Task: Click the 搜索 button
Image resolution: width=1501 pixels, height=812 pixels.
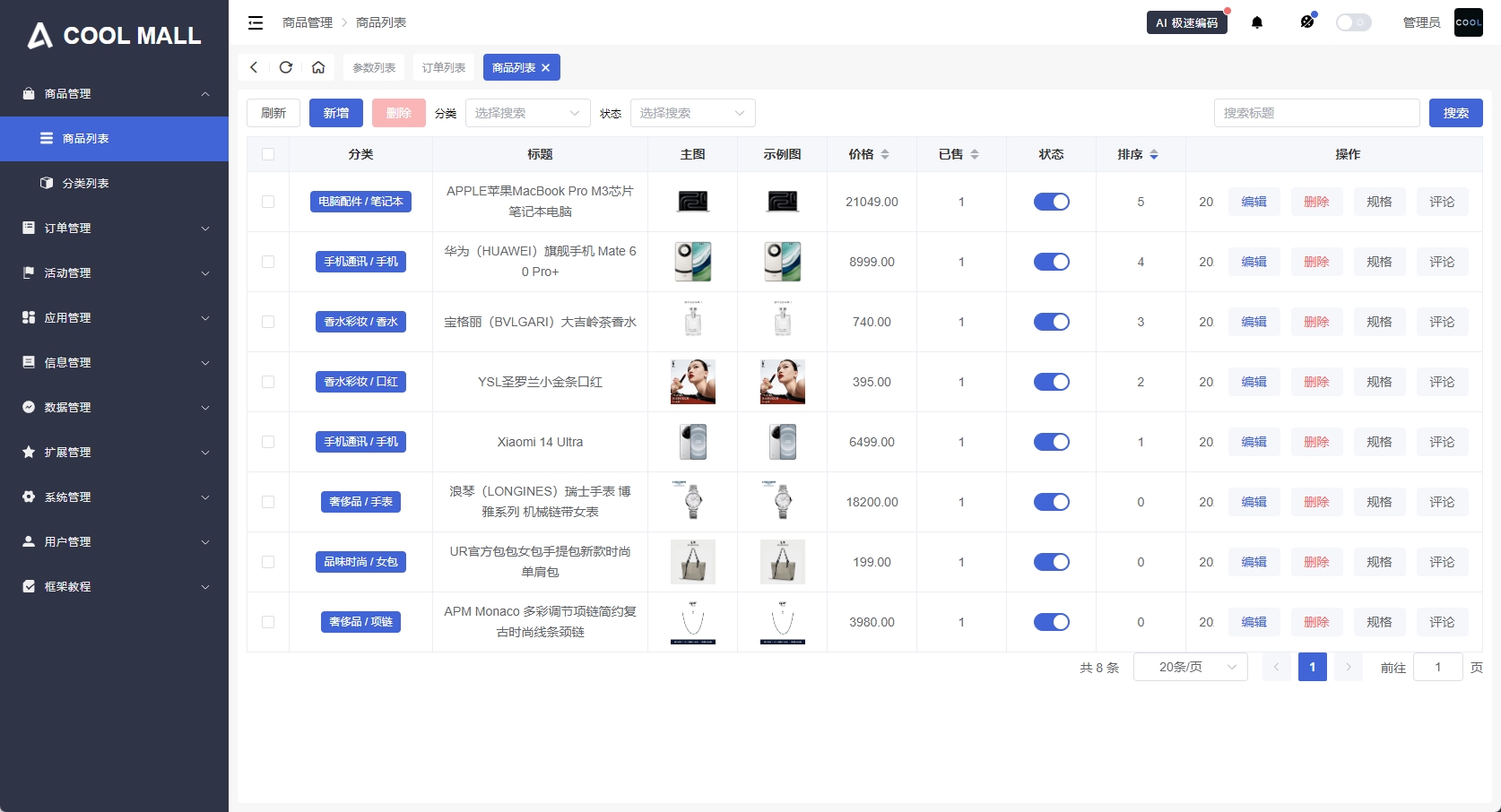Action: 1456,113
